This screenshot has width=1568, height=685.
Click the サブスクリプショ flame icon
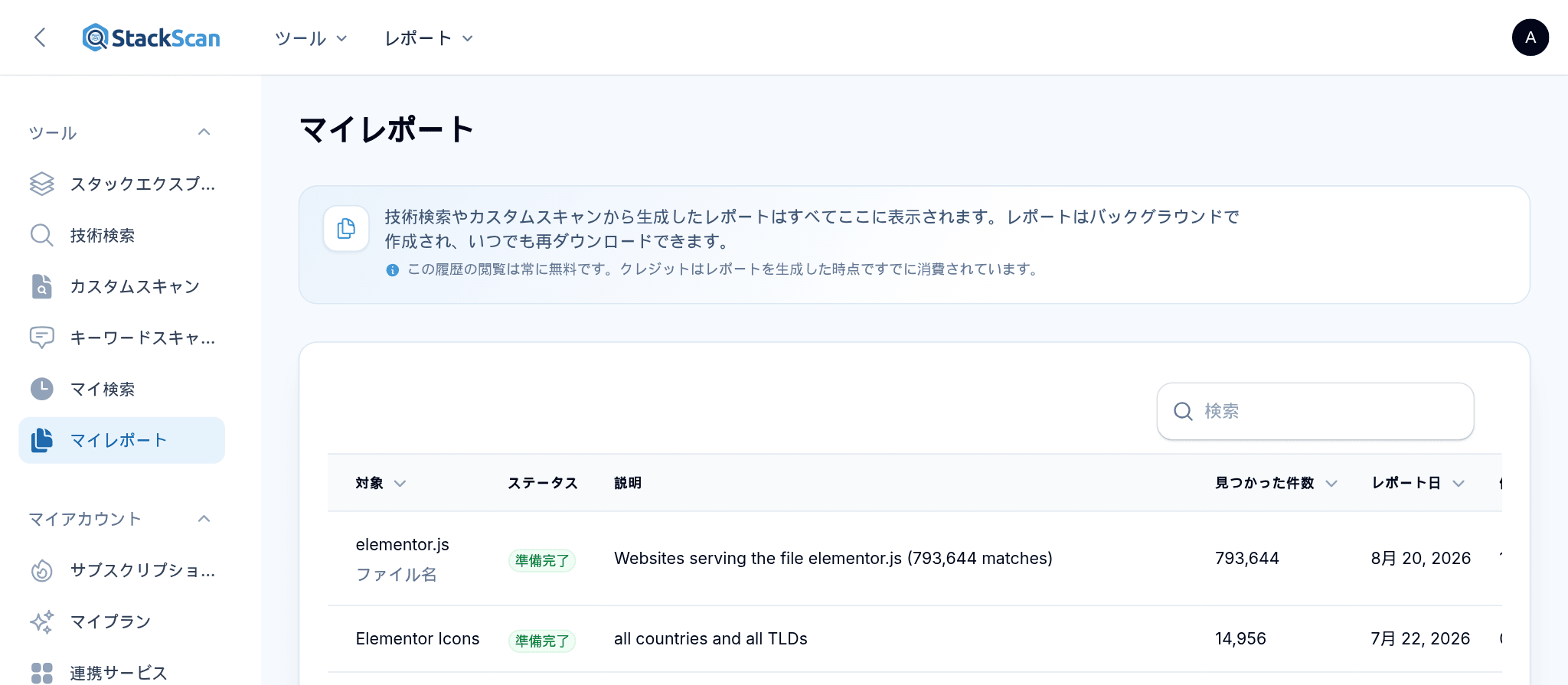click(42, 570)
